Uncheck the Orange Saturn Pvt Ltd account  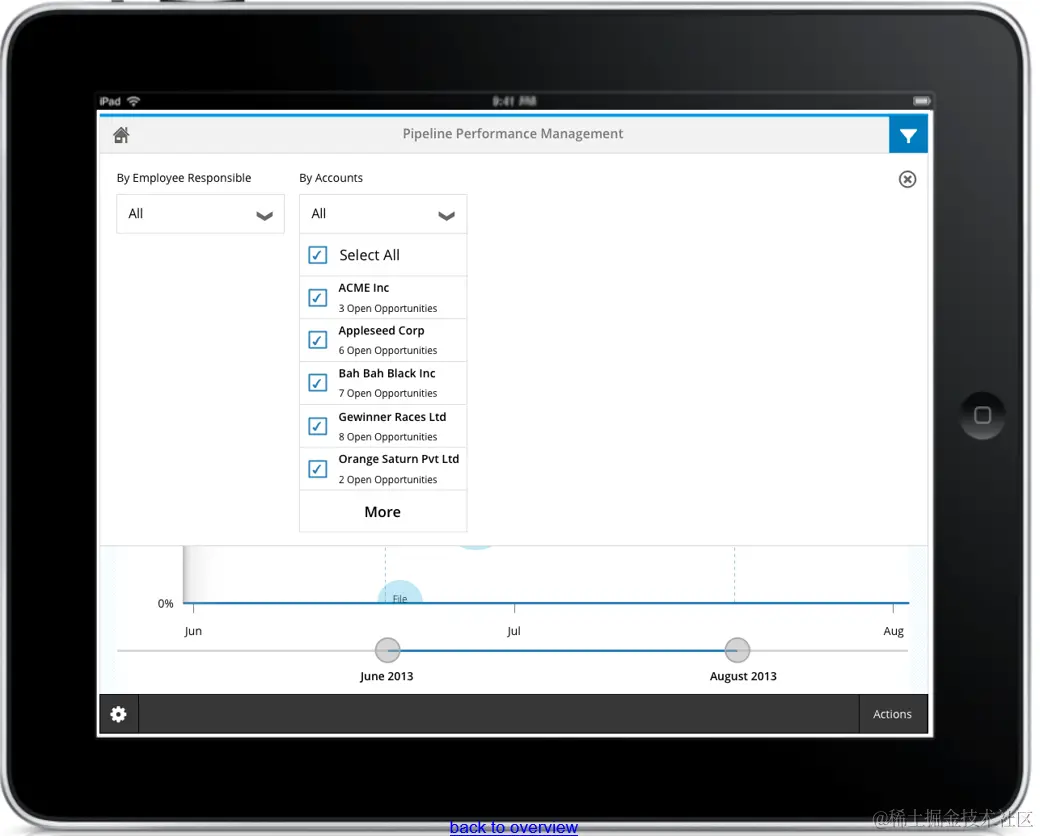(318, 469)
